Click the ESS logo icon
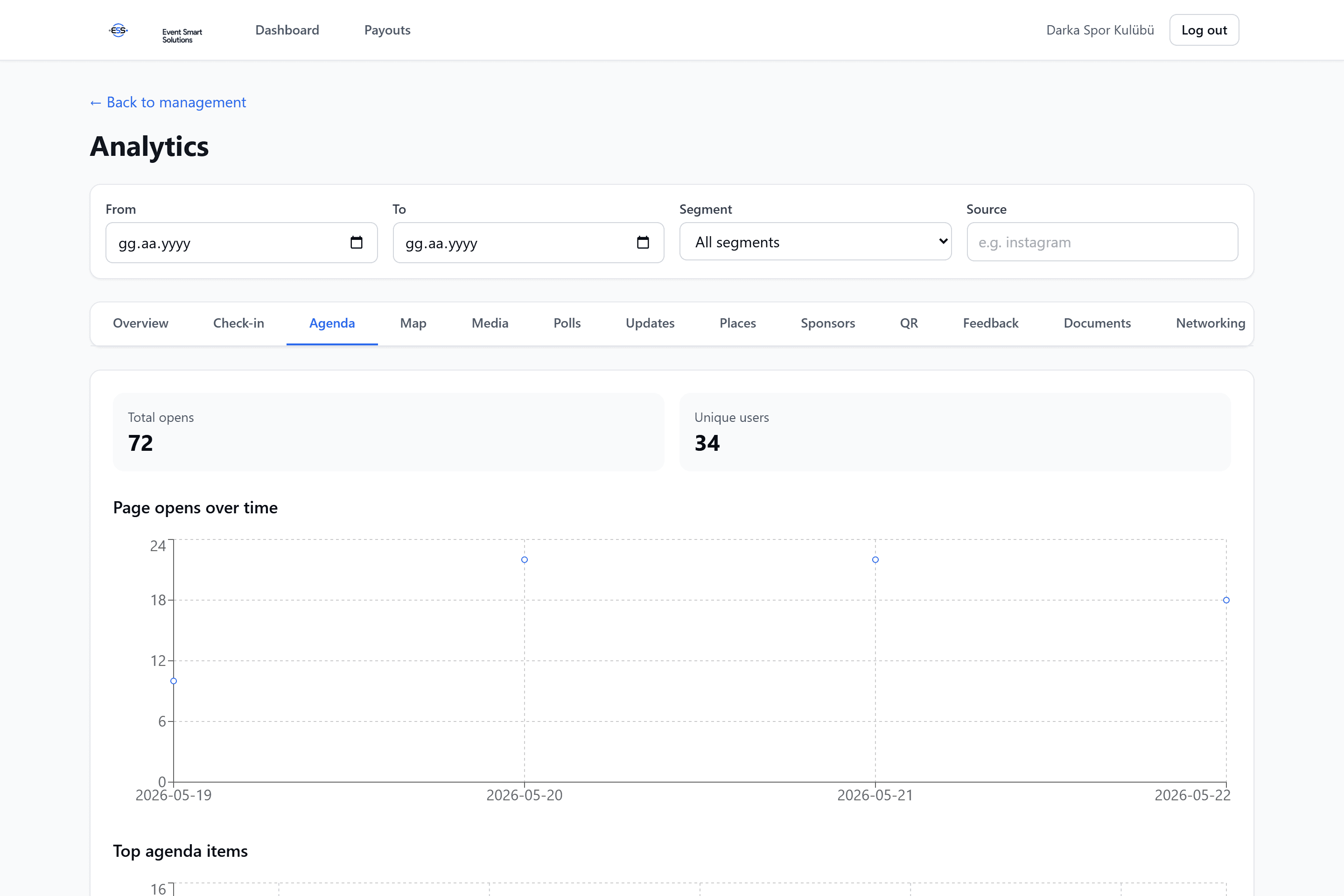The height and width of the screenshot is (896, 1344). tap(118, 30)
